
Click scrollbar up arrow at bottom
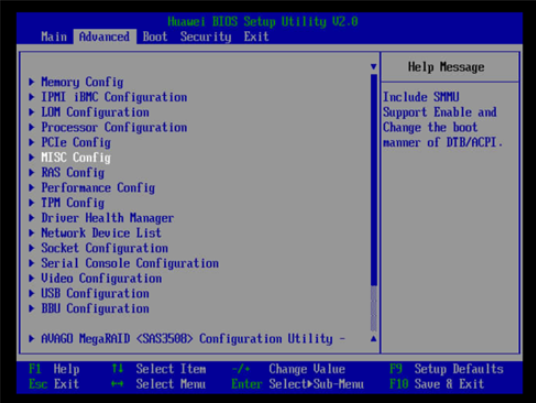coord(374,339)
